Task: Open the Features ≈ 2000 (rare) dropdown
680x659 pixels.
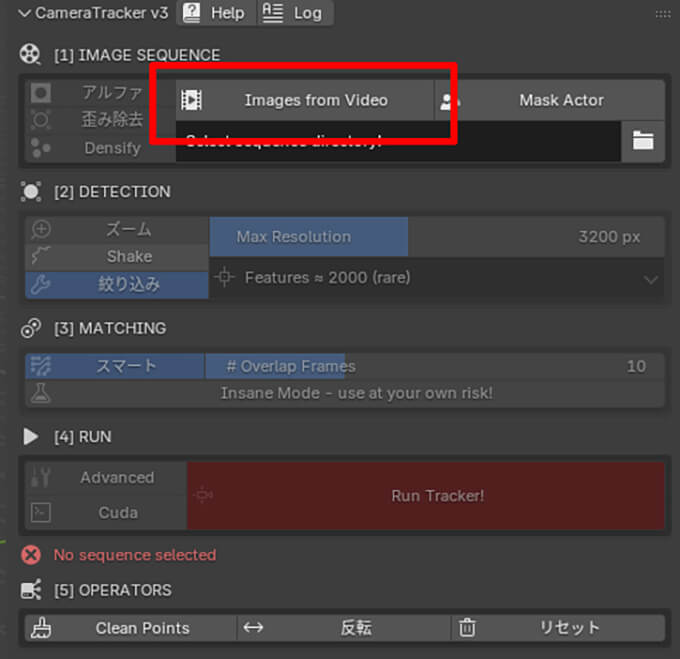Action: click(437, 277)
